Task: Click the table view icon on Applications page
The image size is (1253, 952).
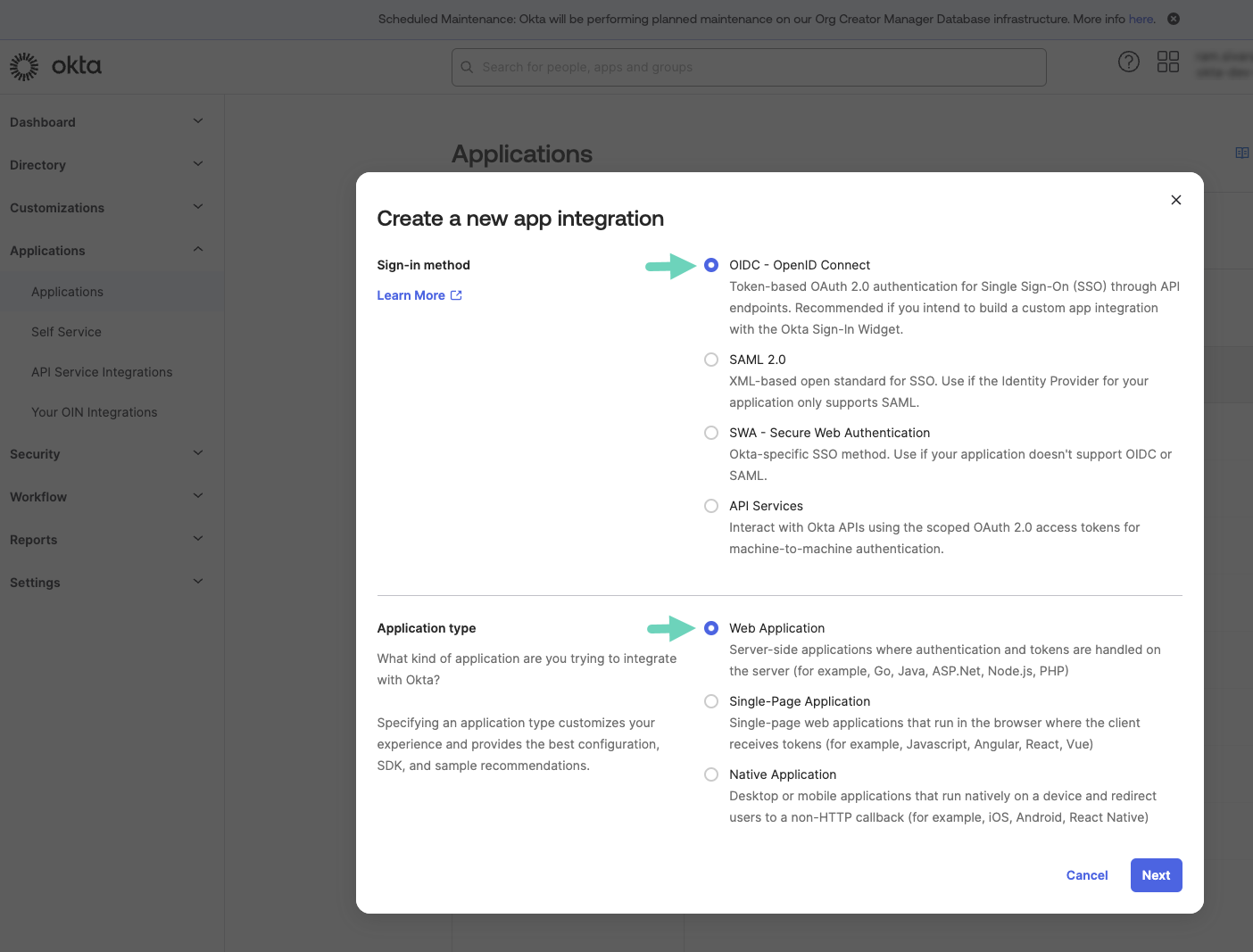Action: tap(1241, 153)
